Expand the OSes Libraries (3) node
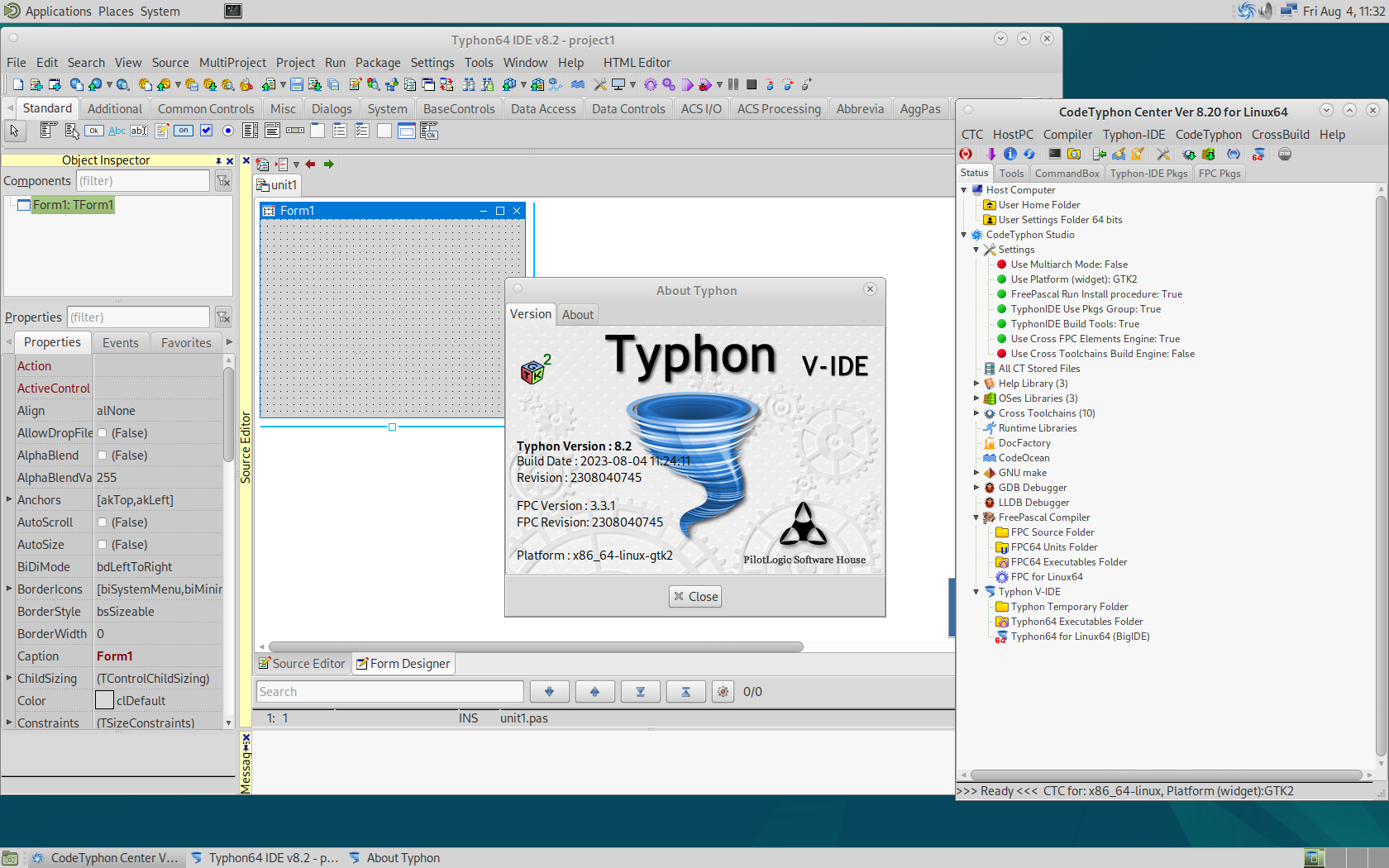The width and height of the screenshot is (1389, 868). (x=976, y=398)
